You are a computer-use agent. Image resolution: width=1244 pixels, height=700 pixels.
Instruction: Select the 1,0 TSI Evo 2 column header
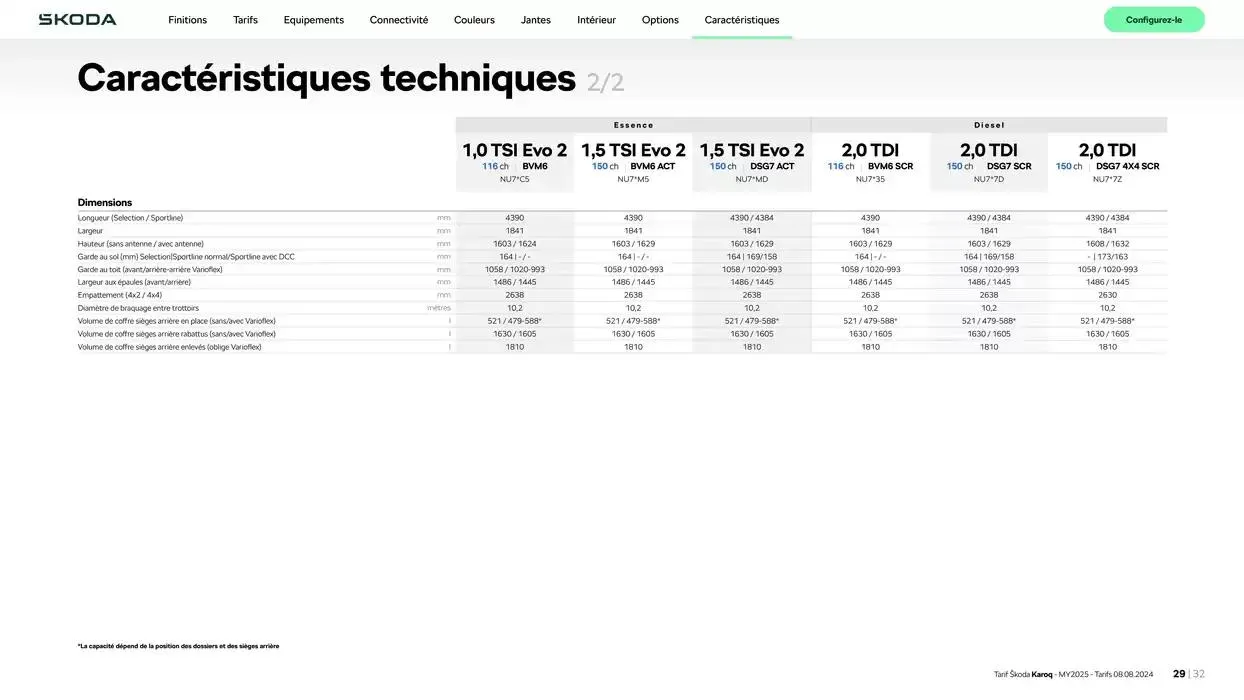click(x=514, y=150)
